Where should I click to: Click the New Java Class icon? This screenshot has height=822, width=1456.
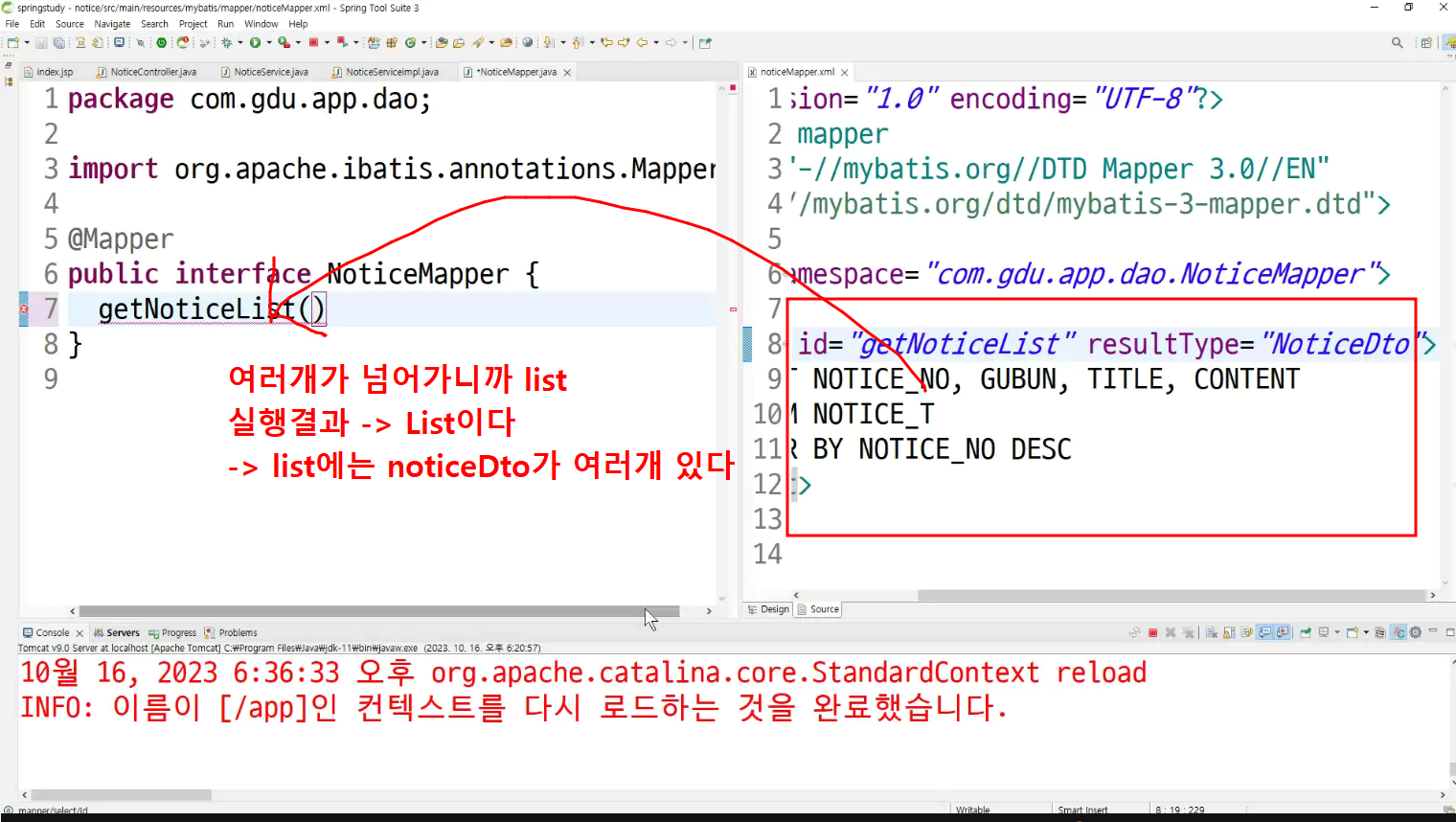410,43
